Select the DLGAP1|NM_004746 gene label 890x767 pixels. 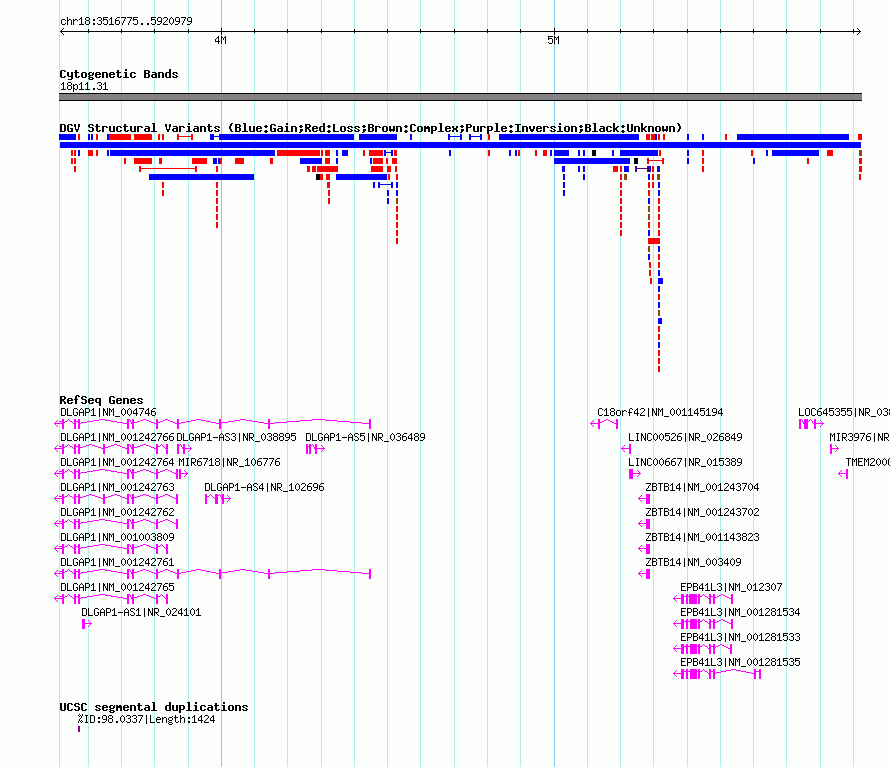pyautogui.click(x=108, y=412)
